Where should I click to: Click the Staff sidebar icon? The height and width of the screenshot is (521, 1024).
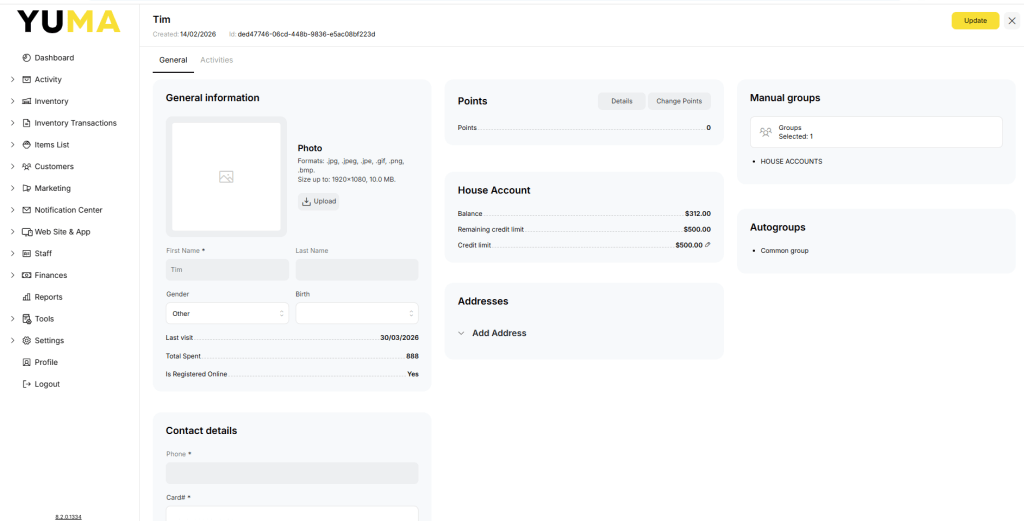point(26,253)
